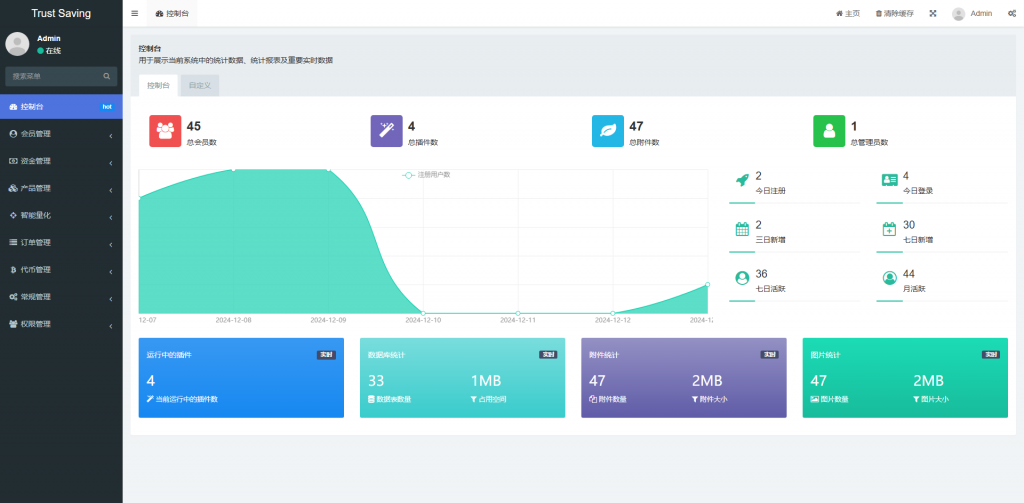Open the settings gears icon at top right
The image size is (1024, 503).
(1012, 14)
